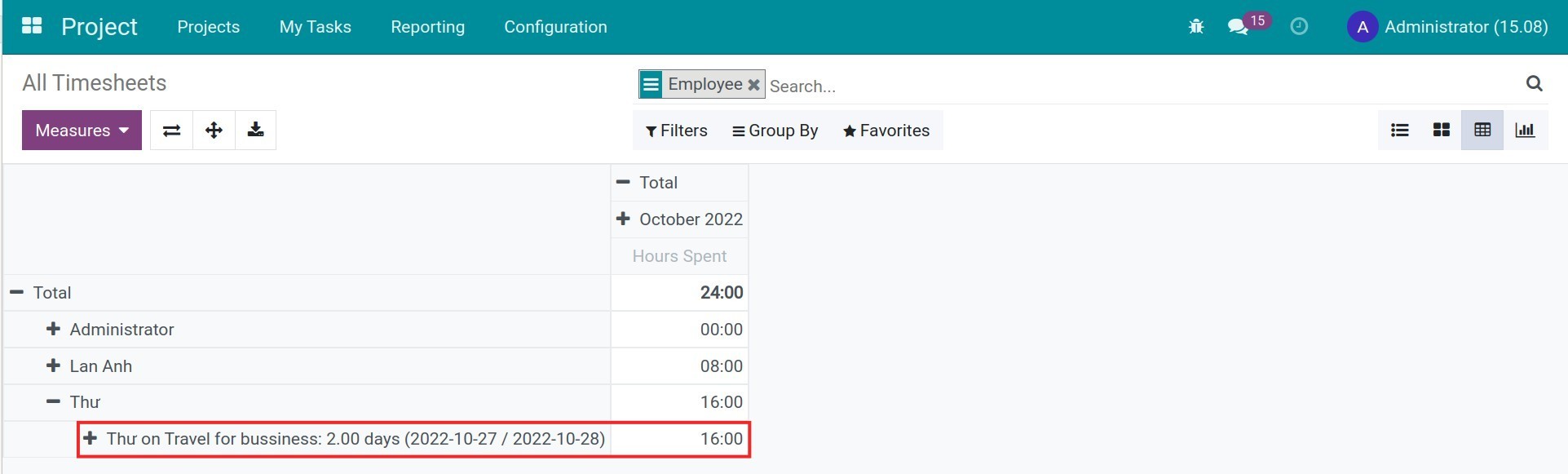
Task: Switch to list view
Action: click(1399, 131)
